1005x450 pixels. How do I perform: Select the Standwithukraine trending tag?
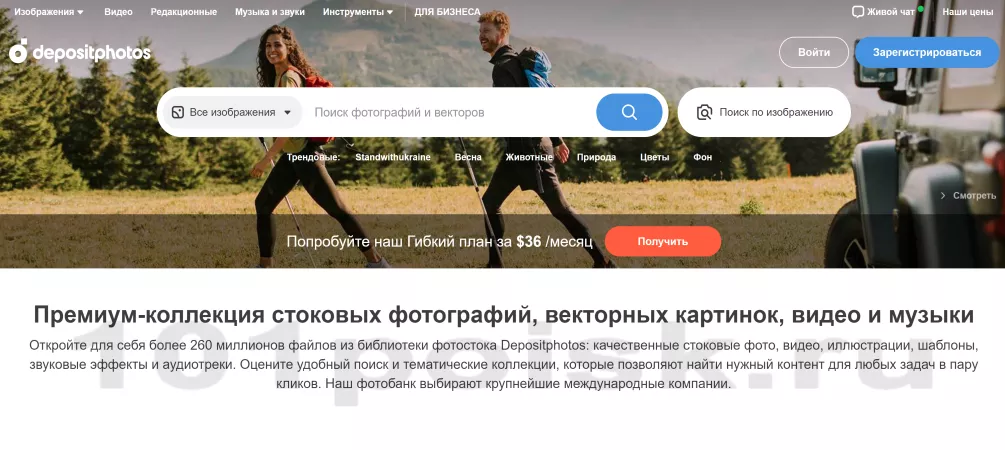click(393, 157)
